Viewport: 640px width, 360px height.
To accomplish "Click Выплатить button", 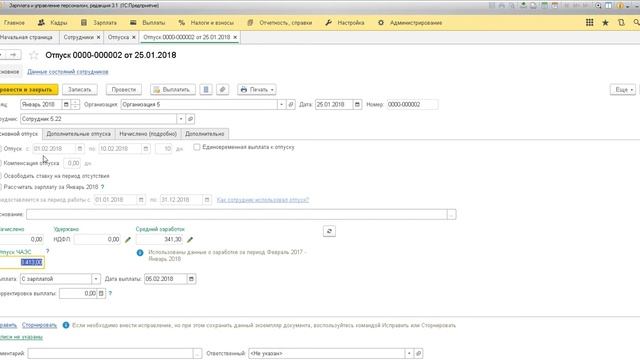I will coord(173,89).
